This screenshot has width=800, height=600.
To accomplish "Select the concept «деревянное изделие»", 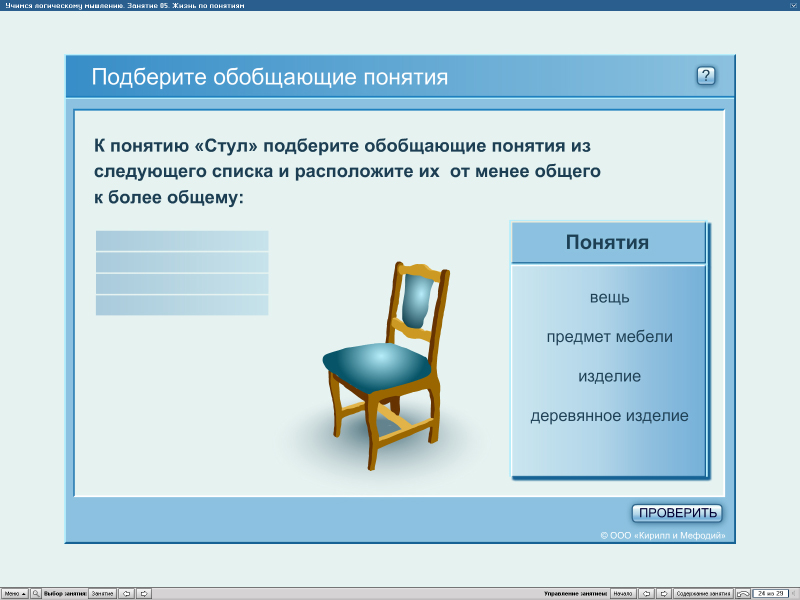I will pos(608,415).
